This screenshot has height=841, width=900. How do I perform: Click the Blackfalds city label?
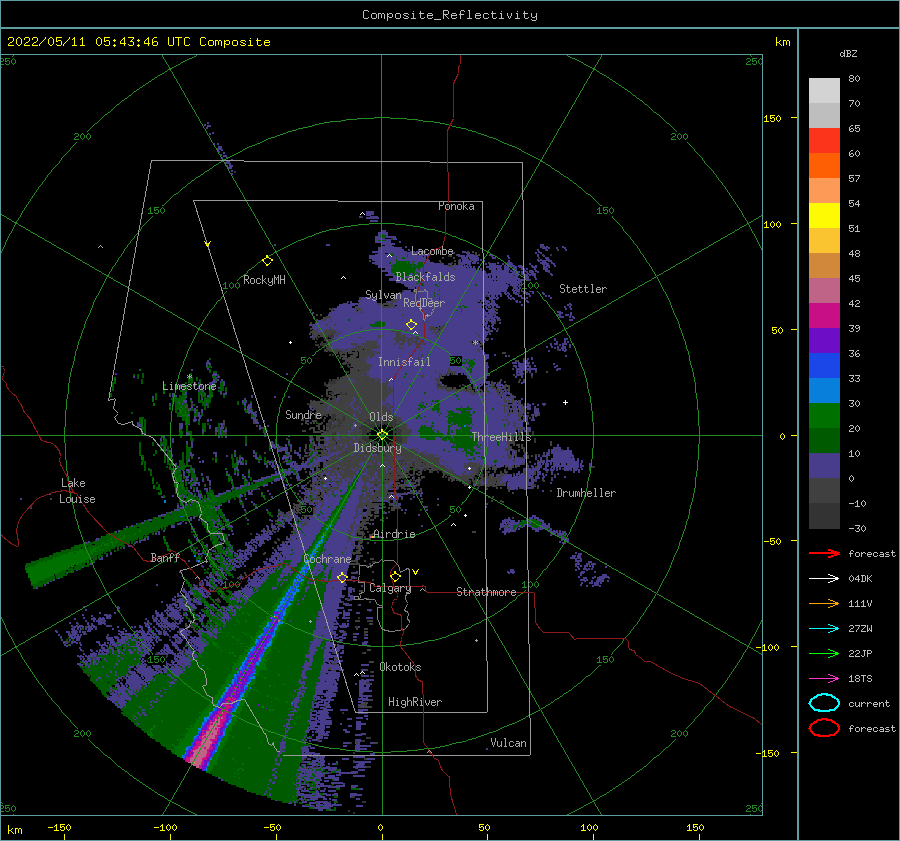425,277
